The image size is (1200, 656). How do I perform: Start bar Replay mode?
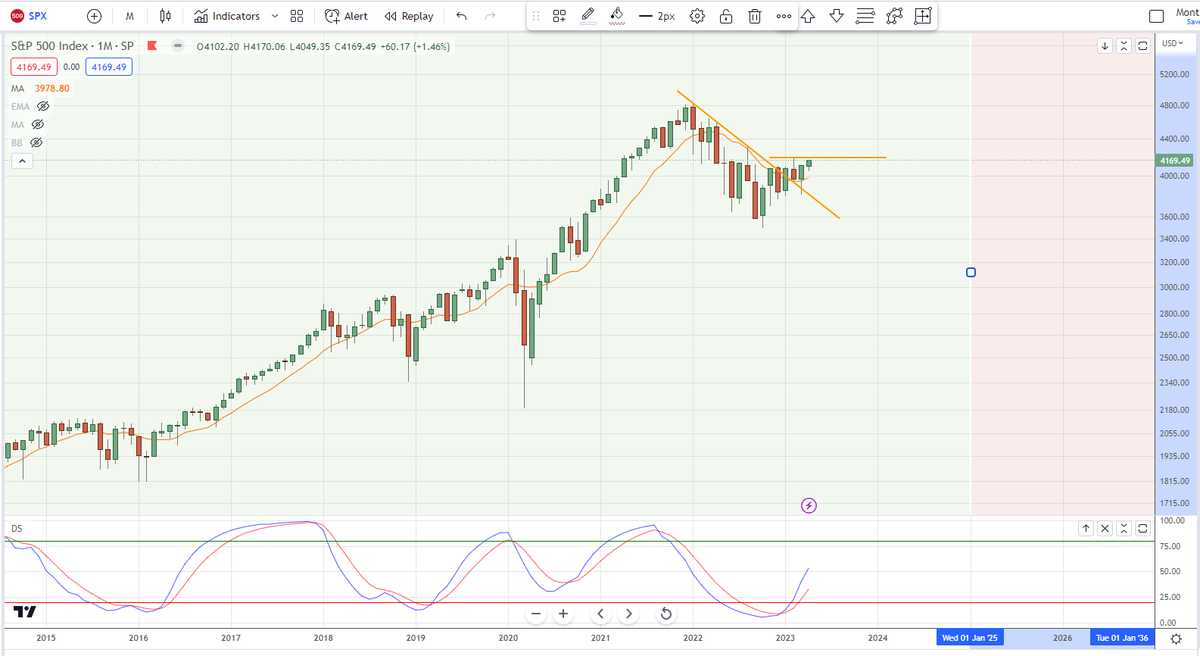(409, 16)
